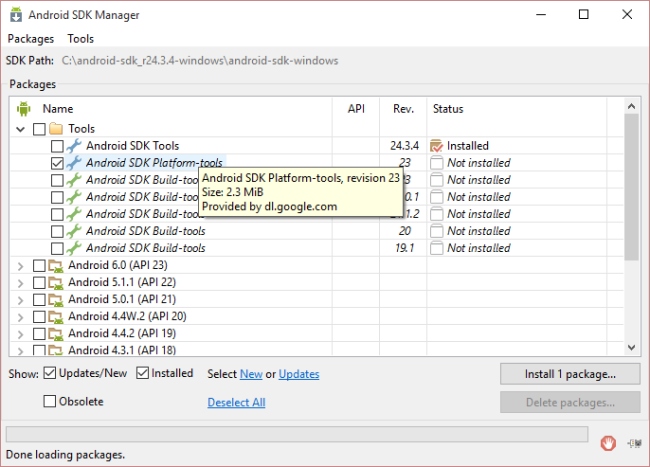Open the Packages menu
Image resolution: width=650 pixels, height=467 pixels.
coord(31,39)
